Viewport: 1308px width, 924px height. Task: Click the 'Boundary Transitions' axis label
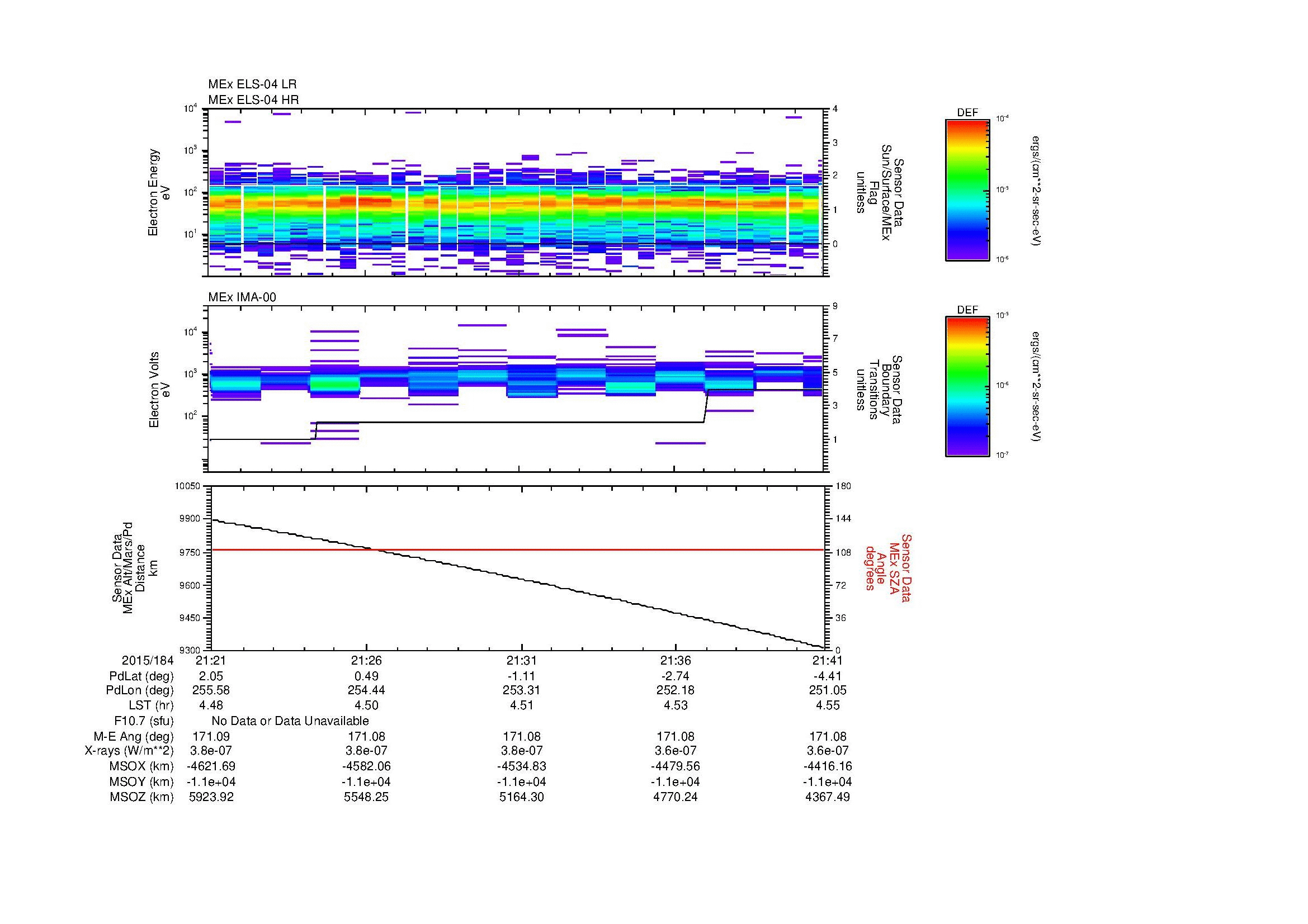point(879,390)
